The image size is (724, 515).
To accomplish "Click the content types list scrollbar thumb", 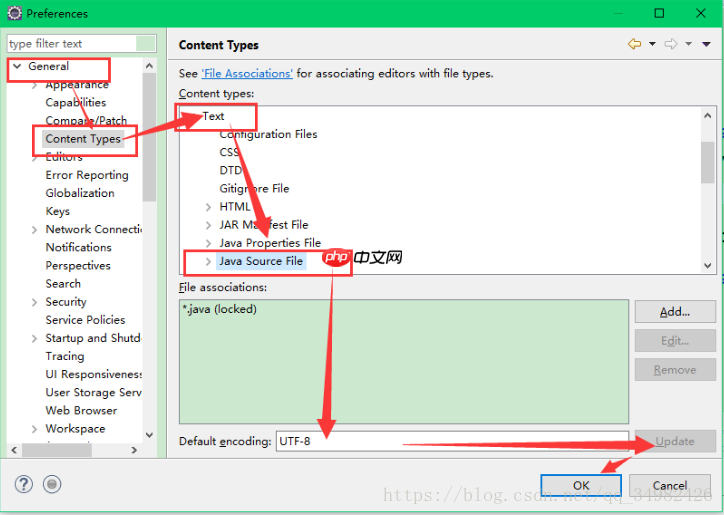I will tap(707, 163).
